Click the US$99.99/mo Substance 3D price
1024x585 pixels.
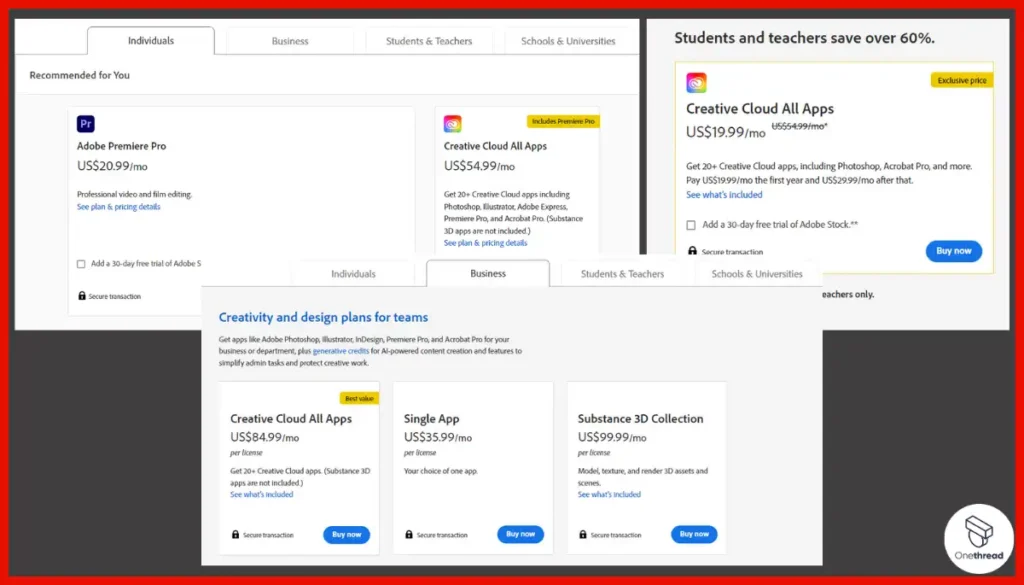[612, 437]
